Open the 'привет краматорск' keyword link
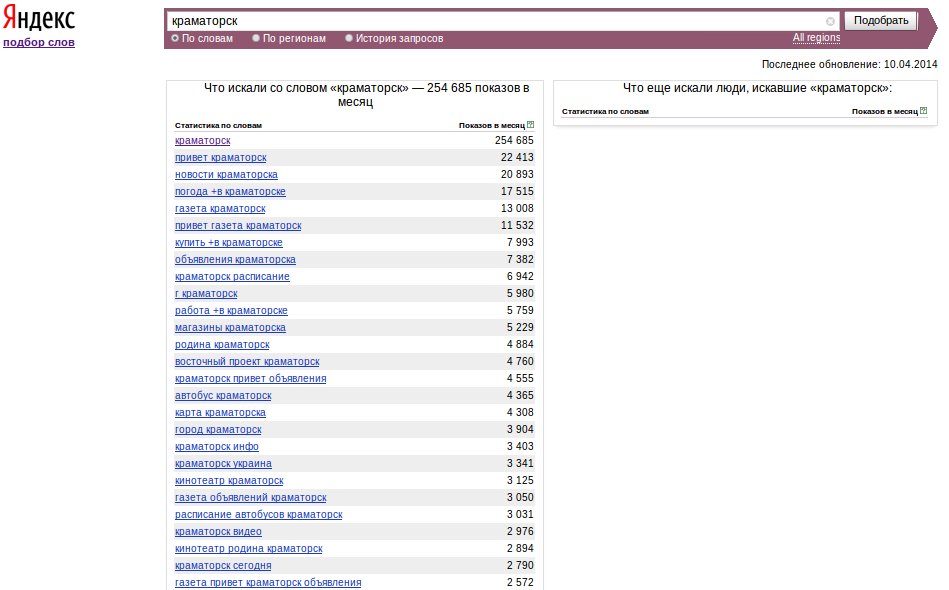 pos(221,157)
